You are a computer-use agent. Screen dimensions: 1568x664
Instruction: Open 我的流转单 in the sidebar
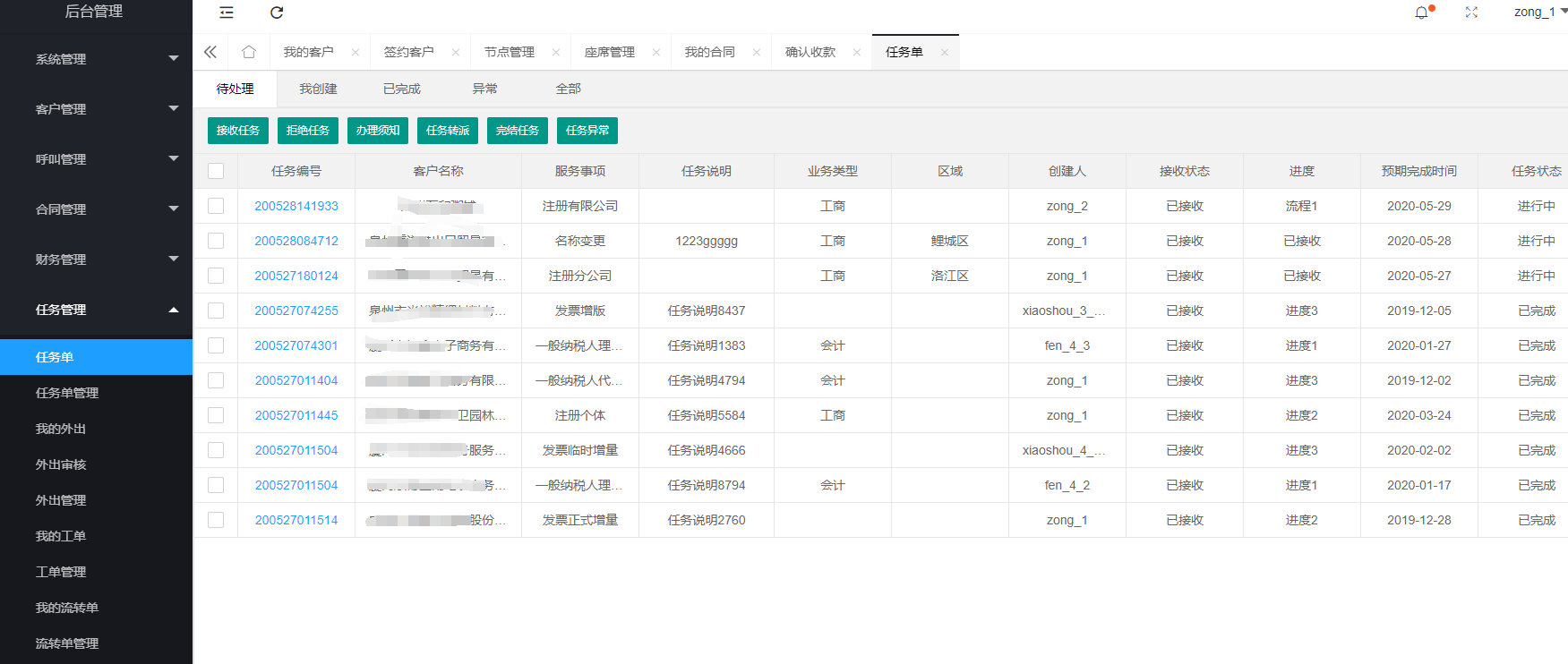96,608
